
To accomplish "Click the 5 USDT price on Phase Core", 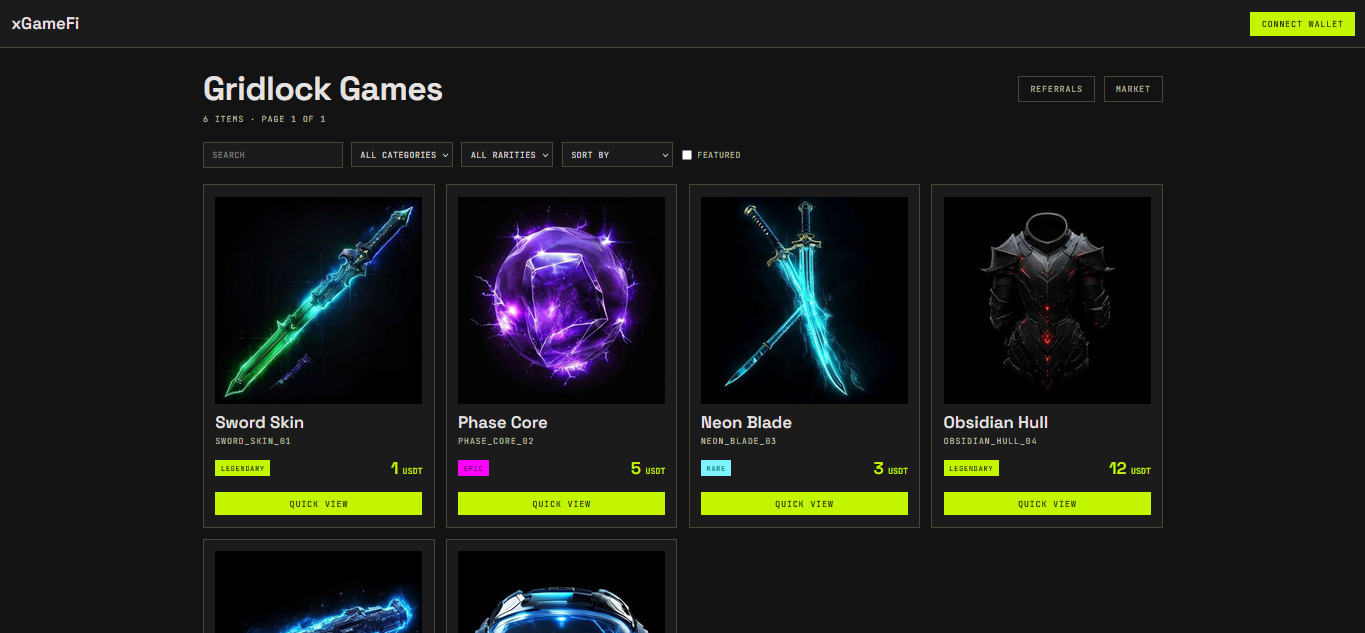I will coord(648,468).
